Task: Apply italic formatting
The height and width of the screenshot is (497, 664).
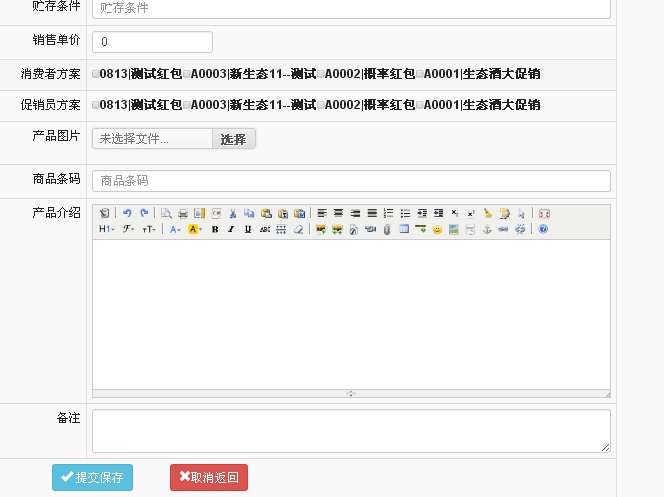Action: [231, 229]
